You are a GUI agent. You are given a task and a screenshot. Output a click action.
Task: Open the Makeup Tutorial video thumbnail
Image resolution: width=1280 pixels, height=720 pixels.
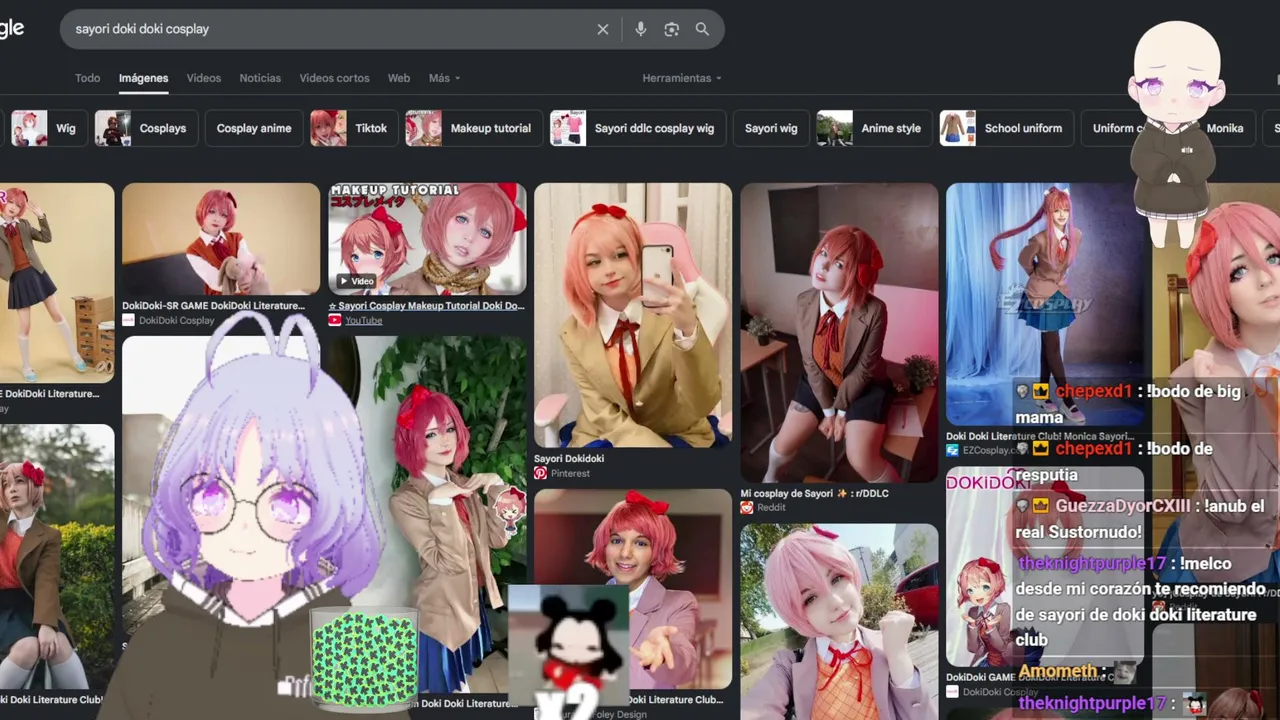tap(427, 239)
